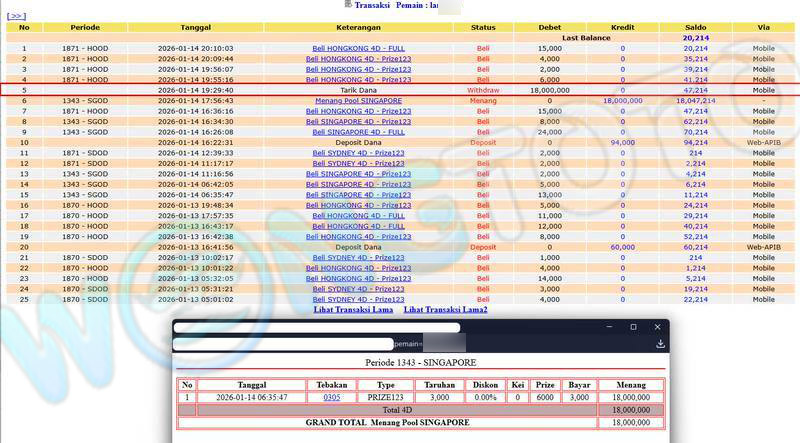This screenshot has width=800, height=443.
Task: Click the 0305 Tebakan link in popup
Action: point(331,397)
